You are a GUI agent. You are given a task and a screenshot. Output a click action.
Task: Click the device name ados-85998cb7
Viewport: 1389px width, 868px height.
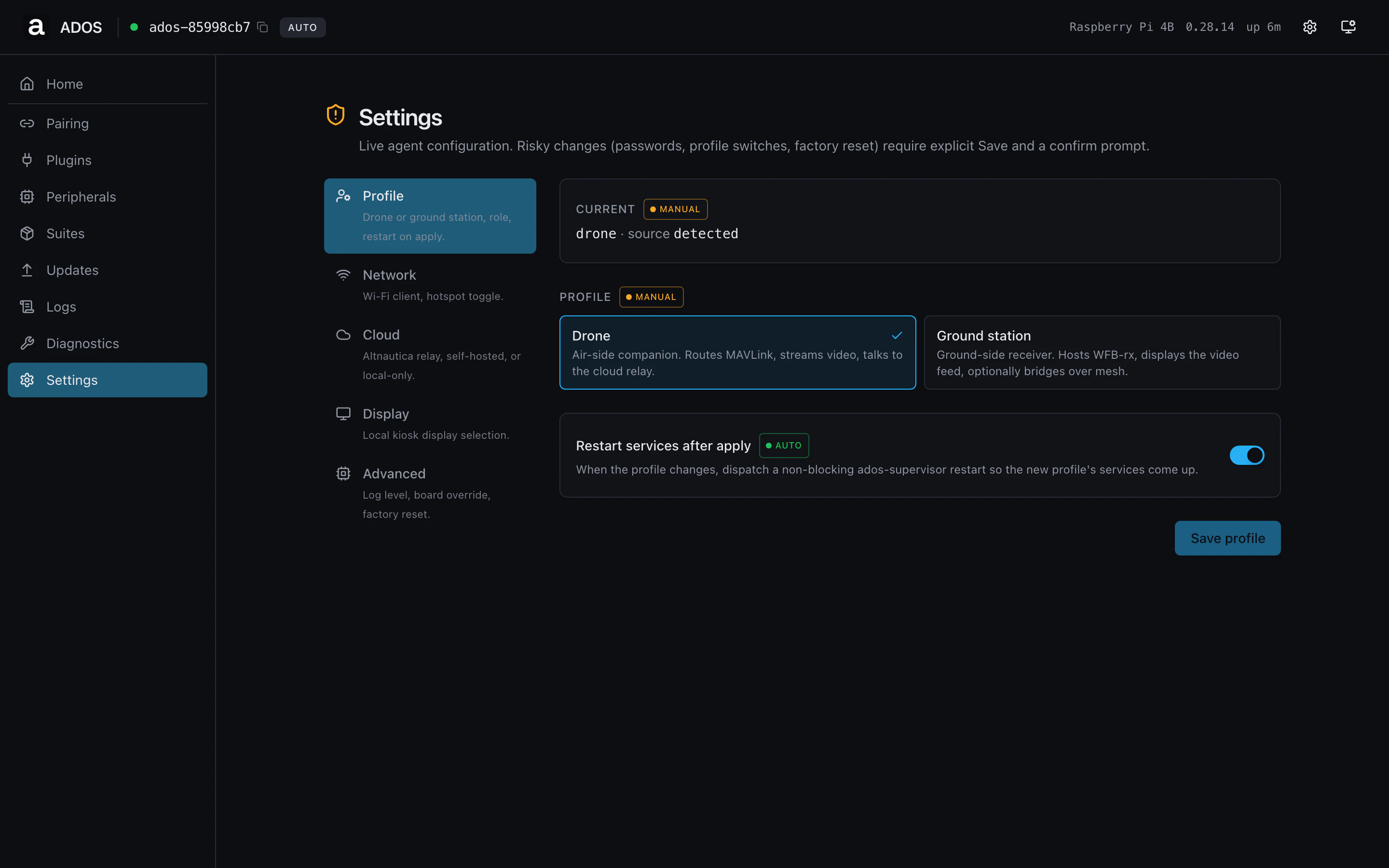[x=200, y=27]
